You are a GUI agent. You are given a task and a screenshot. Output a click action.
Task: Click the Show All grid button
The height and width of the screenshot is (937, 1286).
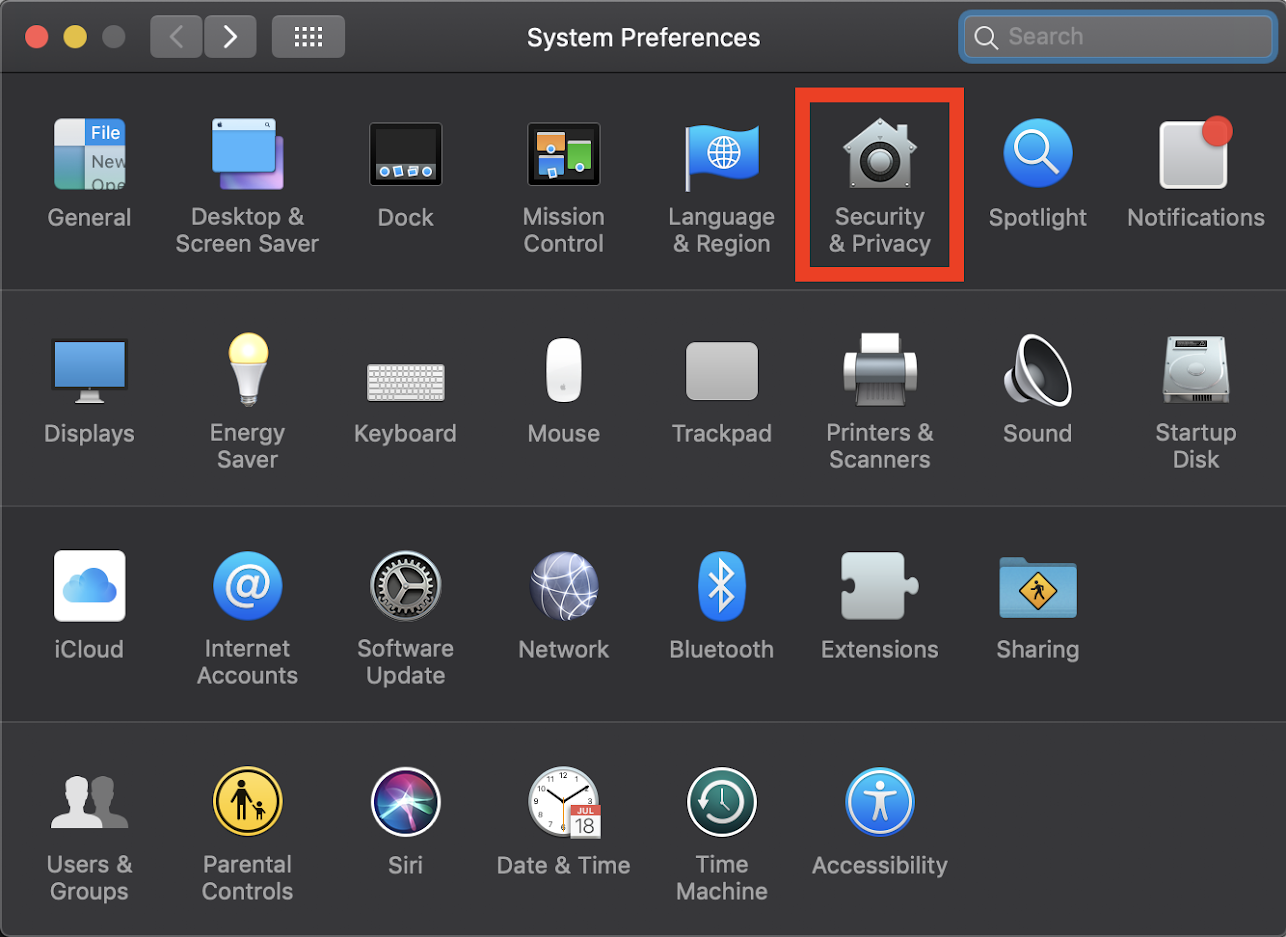tap(308, 37)
